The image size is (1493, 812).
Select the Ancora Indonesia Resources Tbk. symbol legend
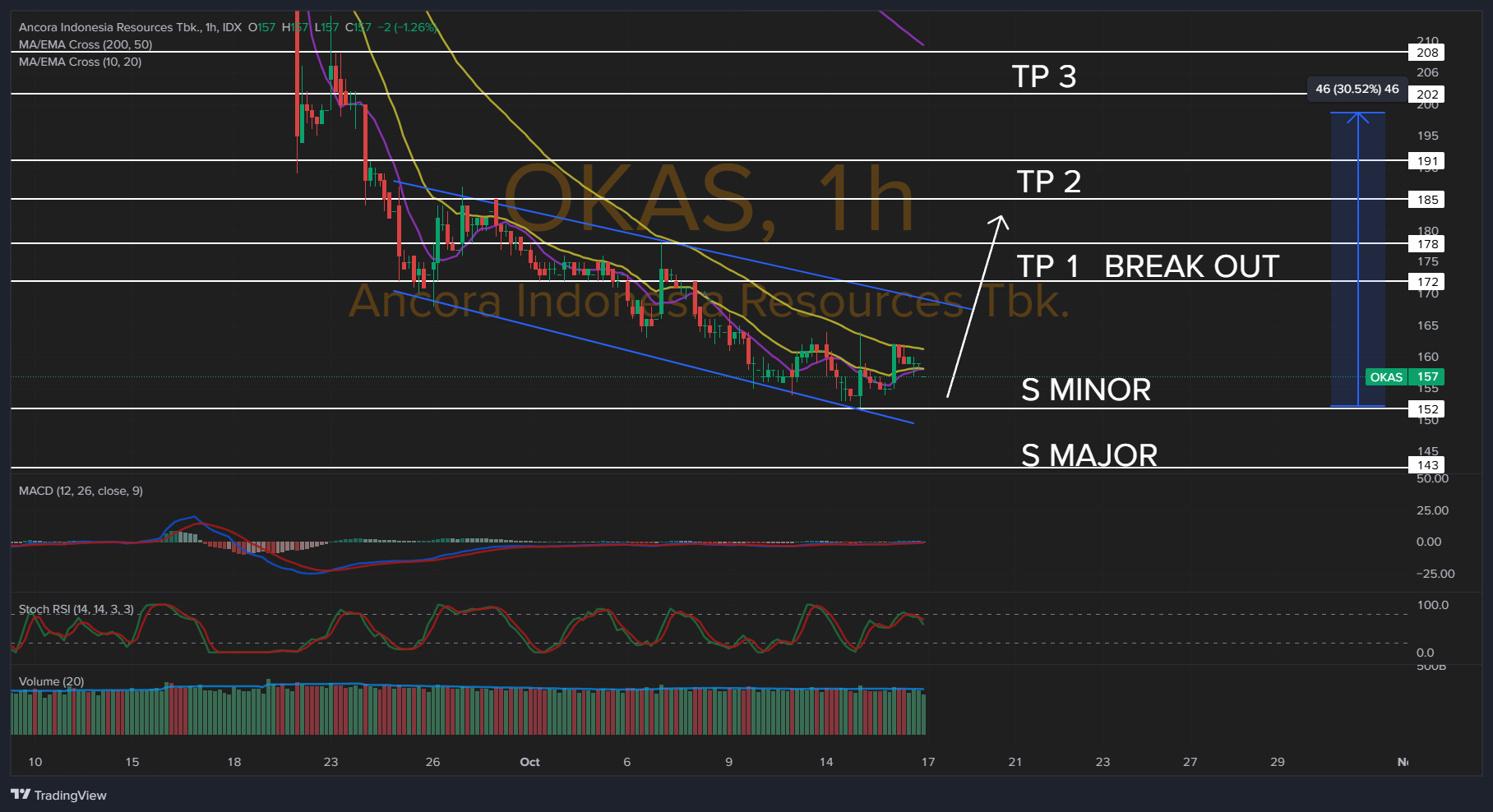tap(130, 27)
